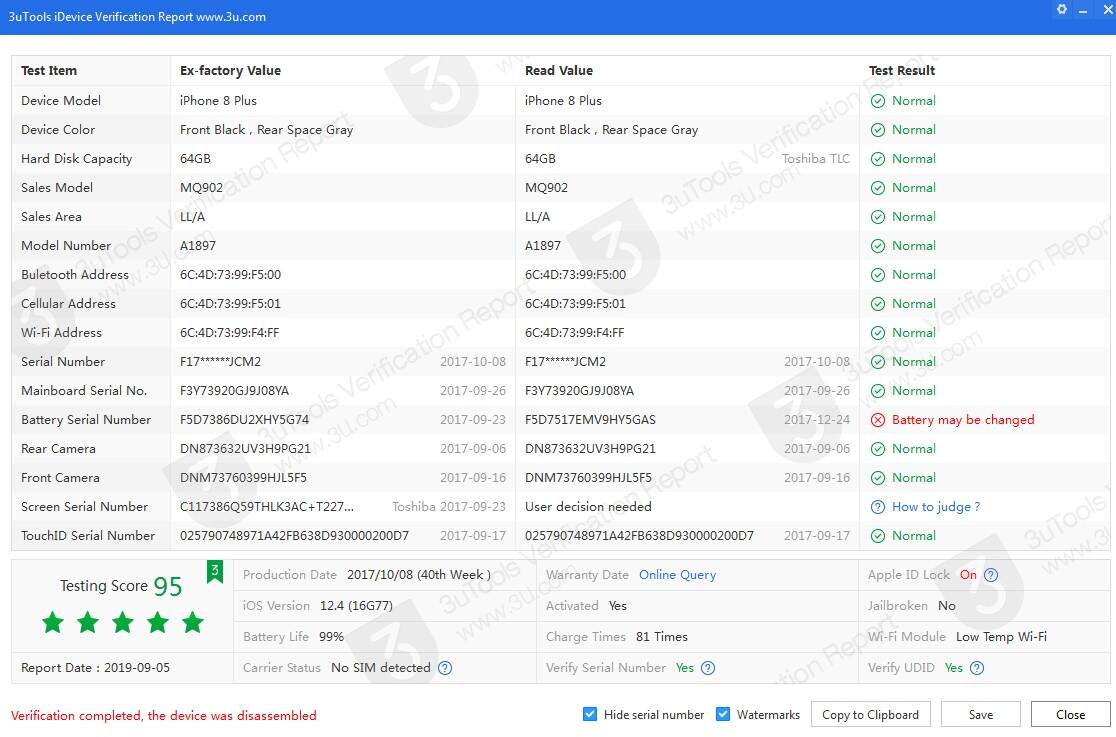Click the Copy to Clipboard button
Viewport: 1116px width, 737px height.
point(870,714)
